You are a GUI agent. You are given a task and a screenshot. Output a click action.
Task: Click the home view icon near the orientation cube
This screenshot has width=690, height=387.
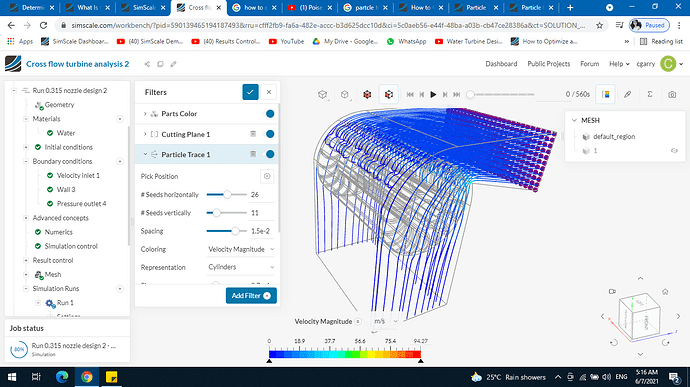665,291
